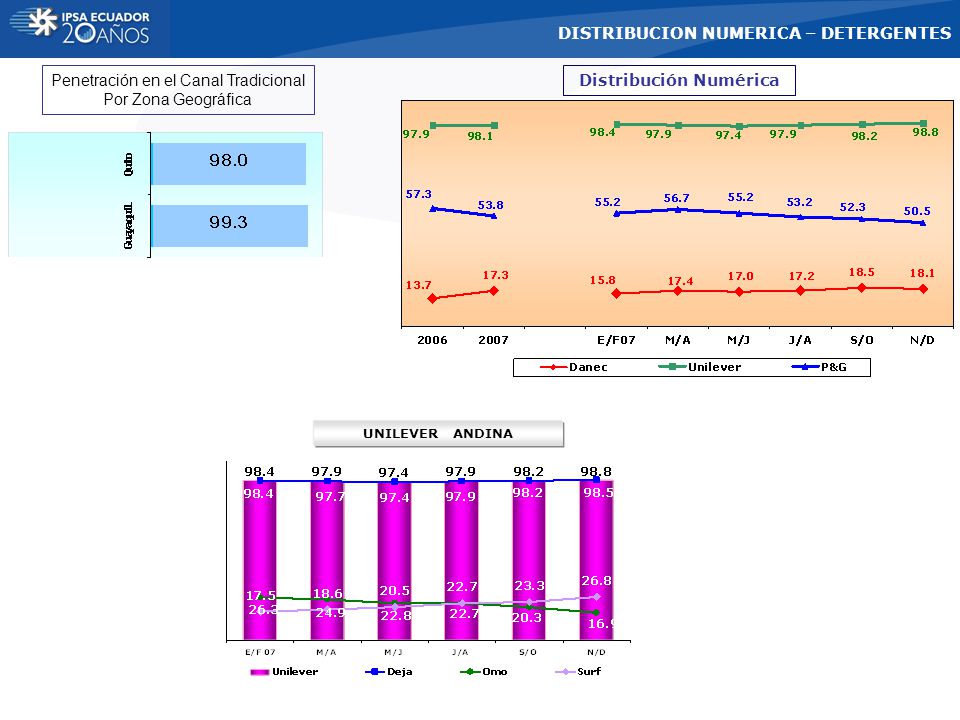Click the red Danec value 15.8
Screen dimensions: 960x720
tap(602, 280)
